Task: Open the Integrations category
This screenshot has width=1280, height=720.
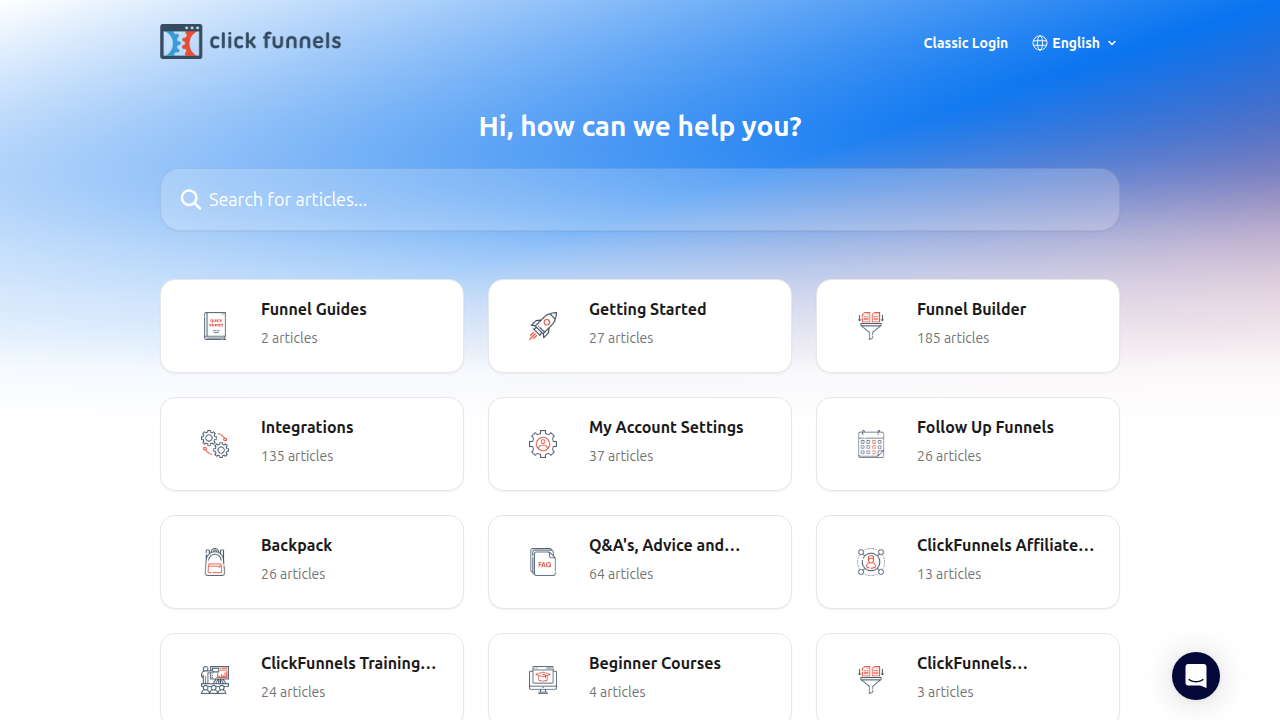Action: tap(312, 444)
